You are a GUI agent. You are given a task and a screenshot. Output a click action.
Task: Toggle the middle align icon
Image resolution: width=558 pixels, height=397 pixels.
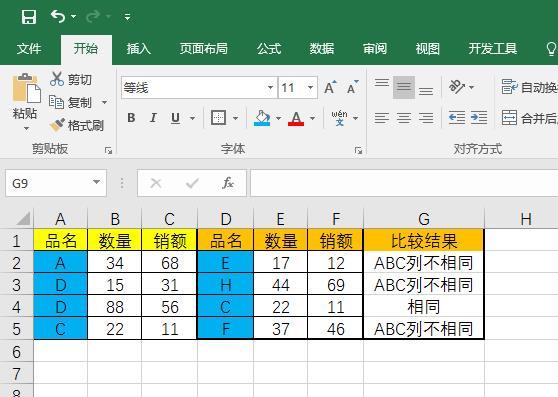pos(404,87)
